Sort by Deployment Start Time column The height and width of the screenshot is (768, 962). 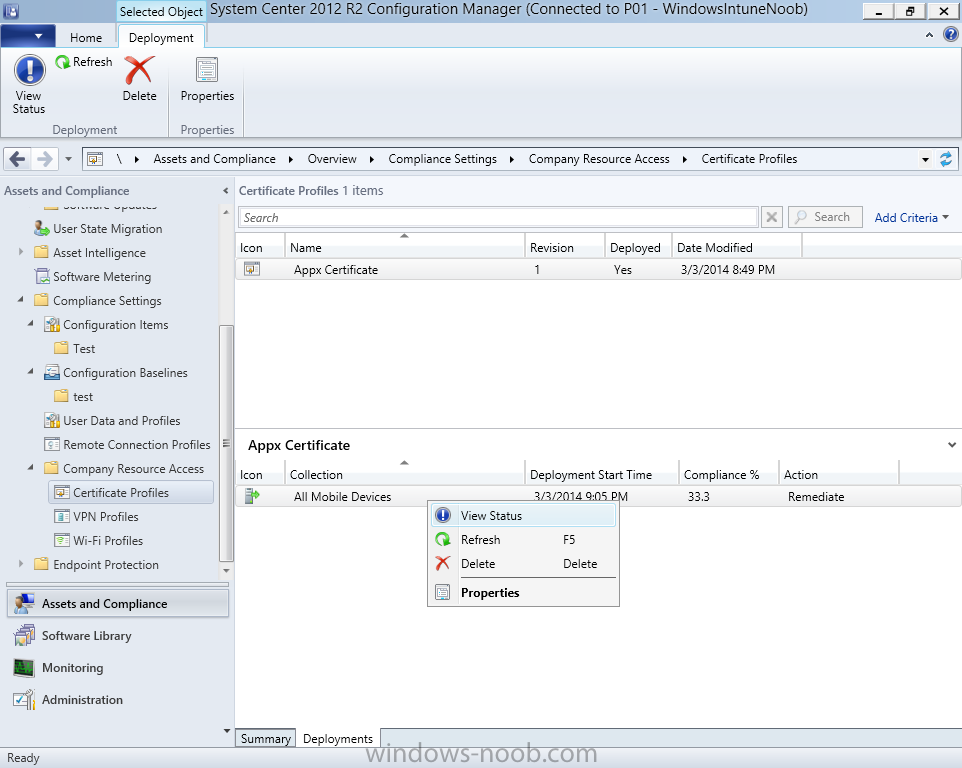point(601,474)
